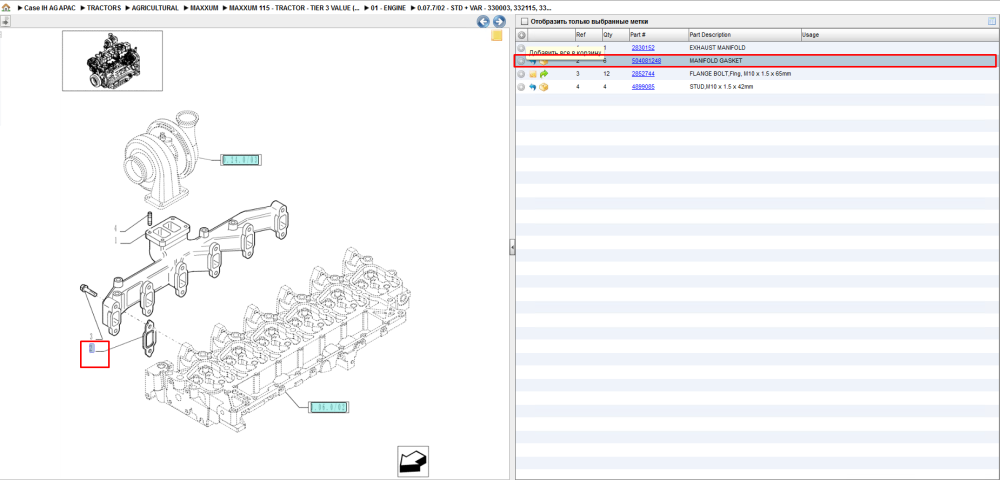
Task: Click quantity 12 in FLANGE BOLT row
Action: [x=607, y=74]
